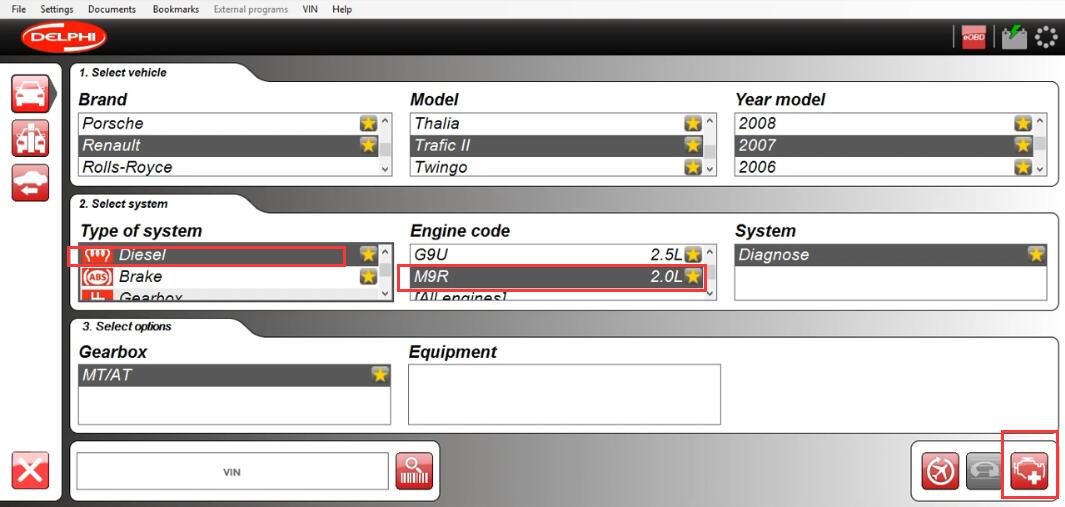
Task: Select Twingo in Model list
Action: (x=557, y=167)
